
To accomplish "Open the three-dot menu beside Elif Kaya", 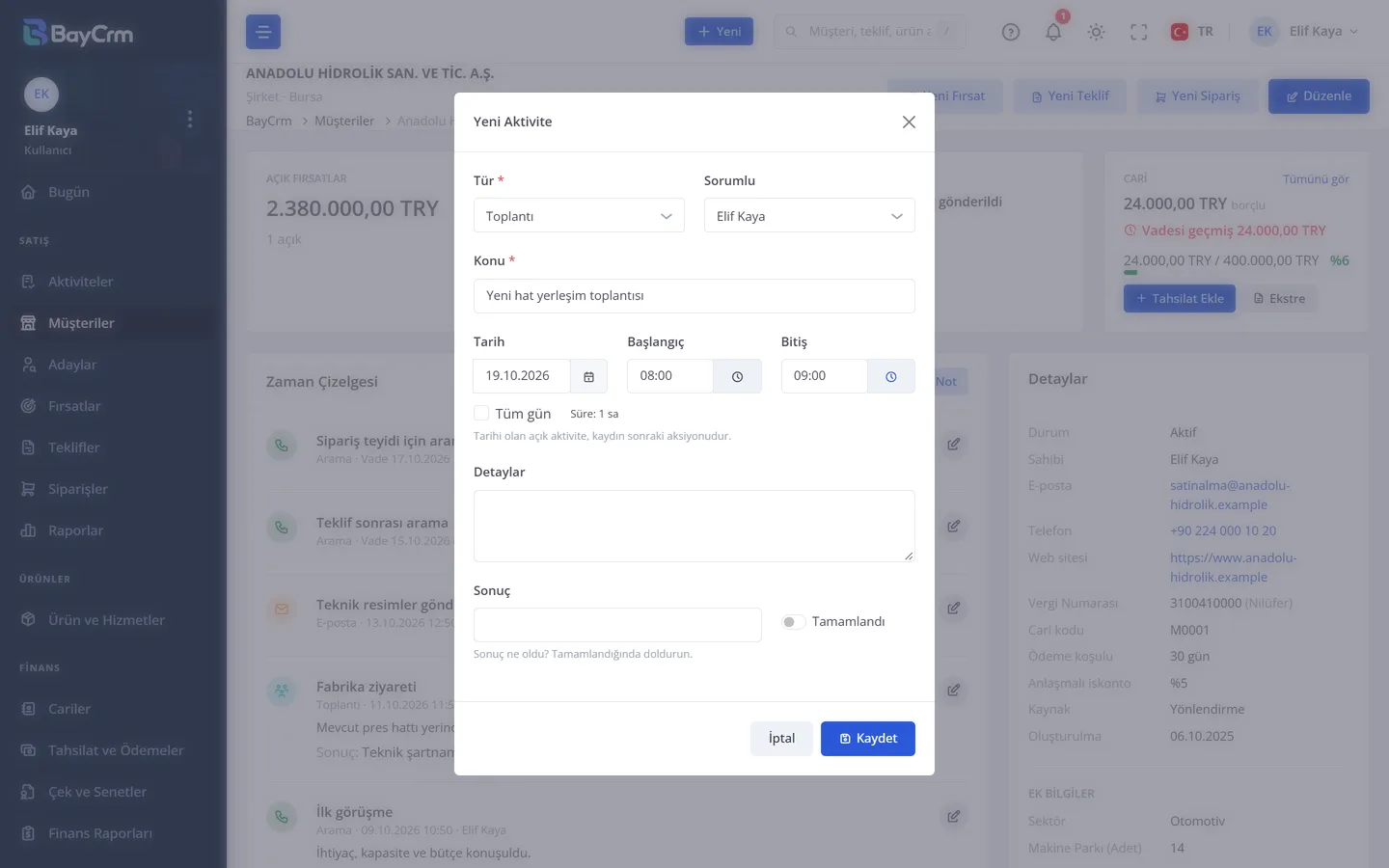I will click(190, 119).
